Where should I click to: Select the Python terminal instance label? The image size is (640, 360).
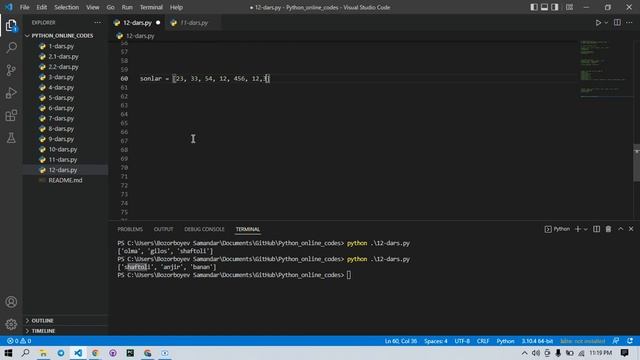click(557, 229)
